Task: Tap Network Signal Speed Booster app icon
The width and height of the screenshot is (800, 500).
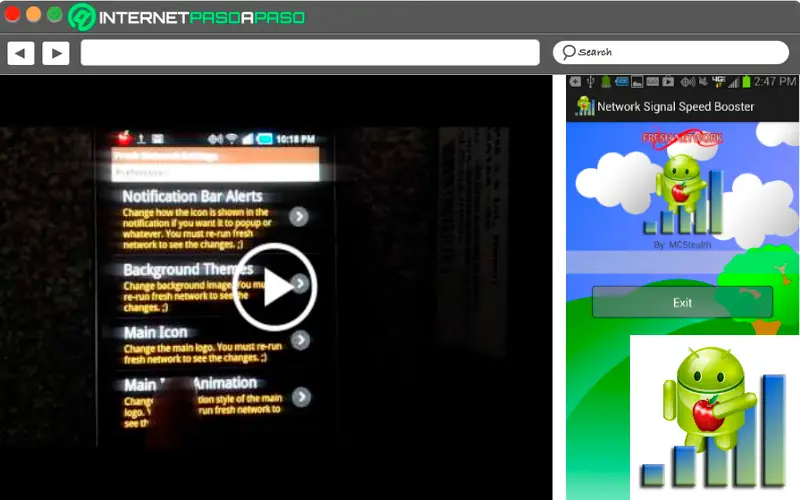Action: pos(585,106)
